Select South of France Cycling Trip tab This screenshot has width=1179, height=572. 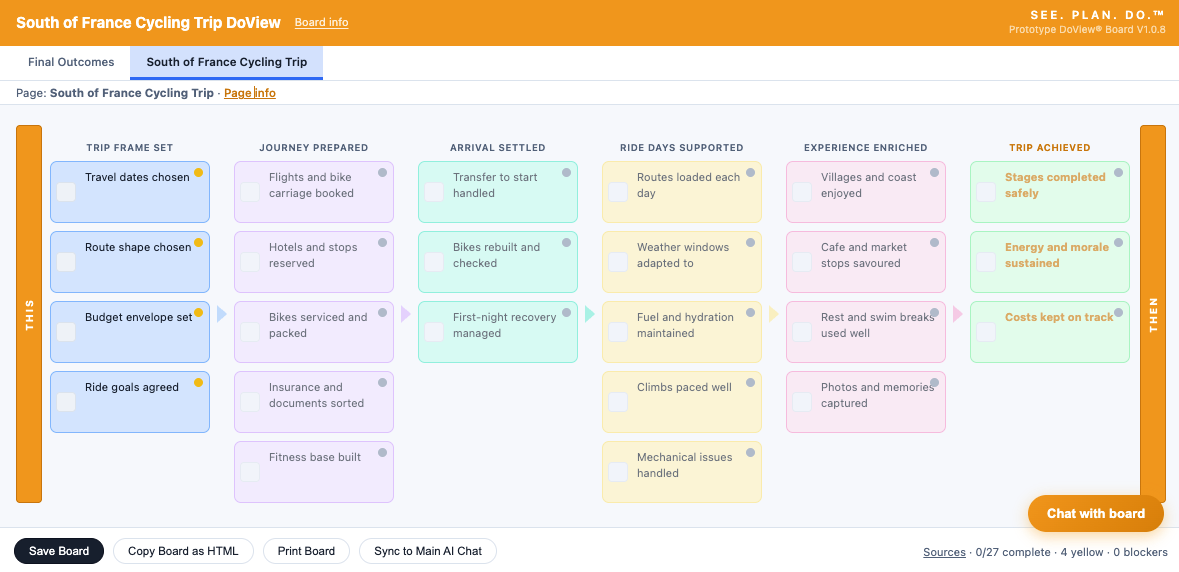(x=226, y=62)
